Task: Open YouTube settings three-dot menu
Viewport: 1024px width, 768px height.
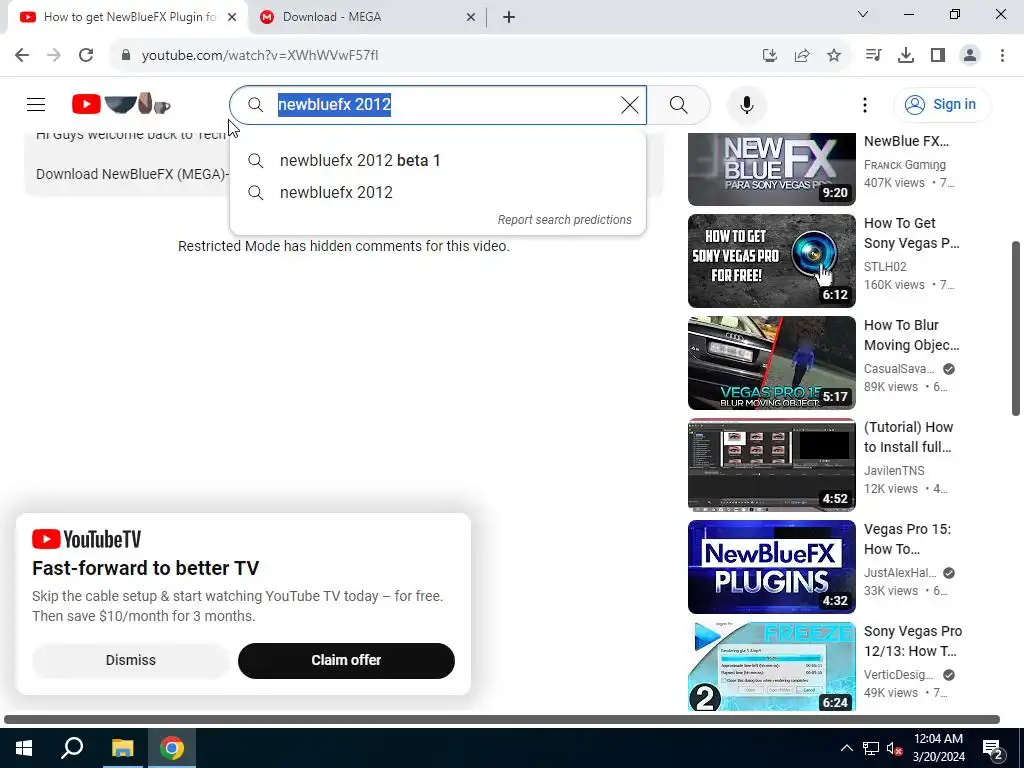Action: pos(865,104)
